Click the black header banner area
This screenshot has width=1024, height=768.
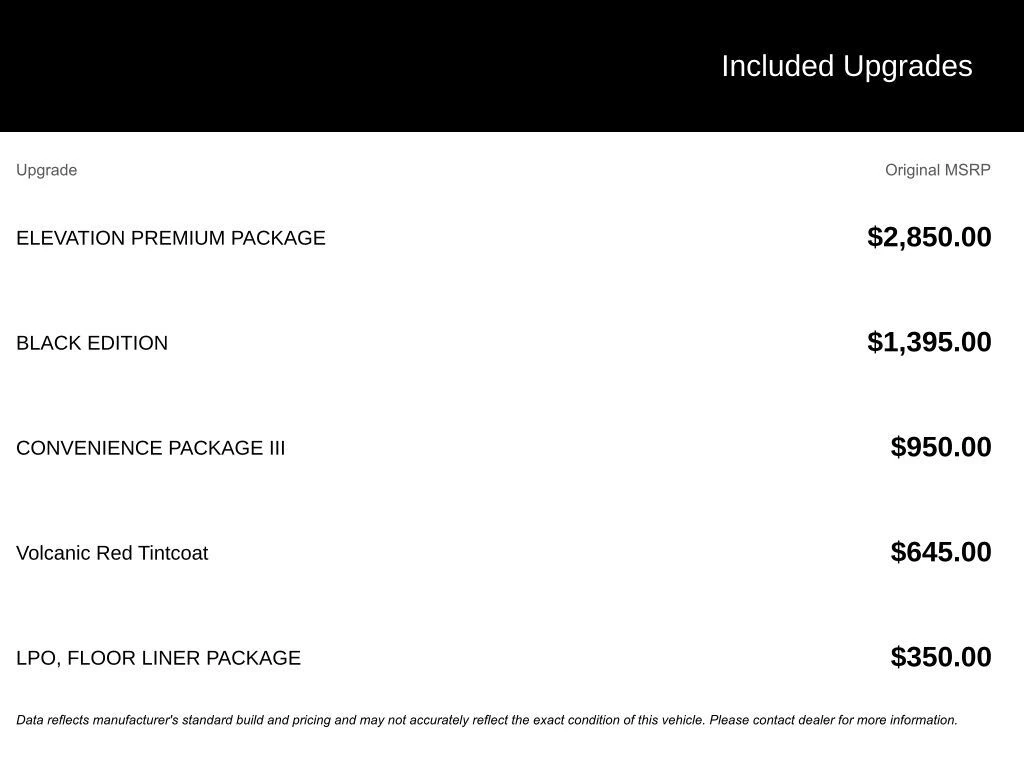point(512,65)
